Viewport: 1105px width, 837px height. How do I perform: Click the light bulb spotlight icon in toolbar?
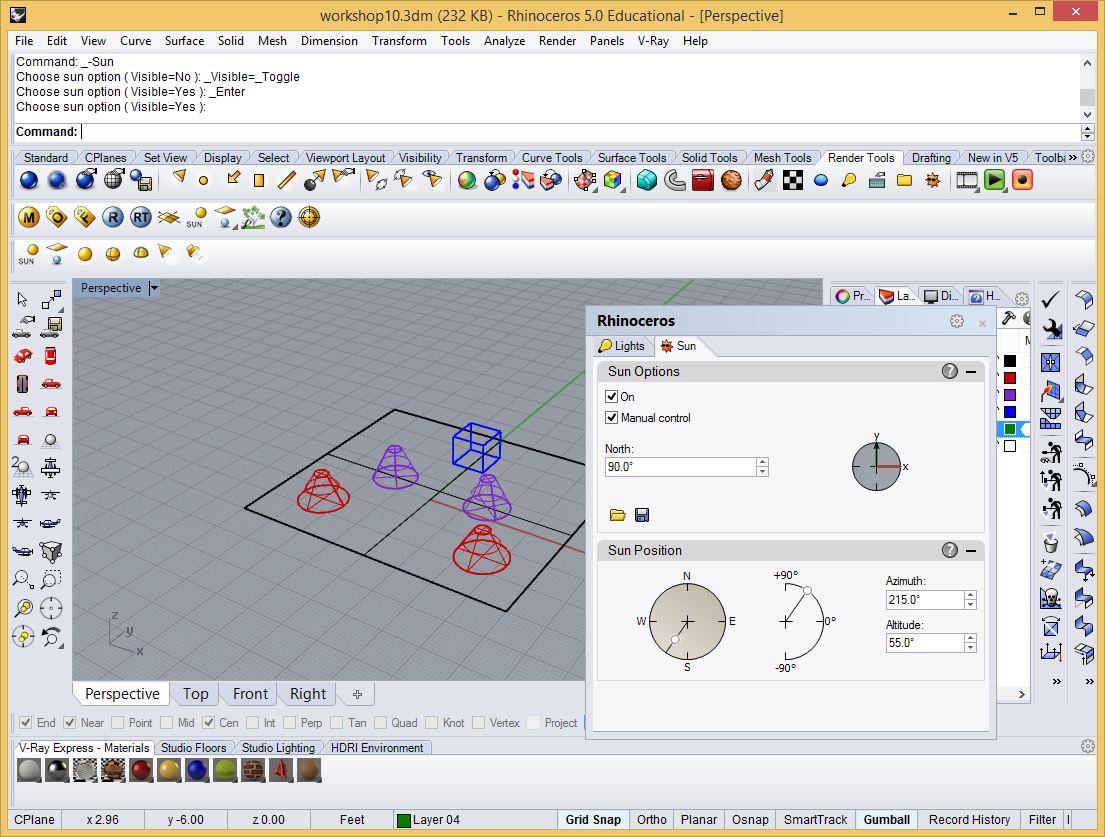tap(849, 180)
